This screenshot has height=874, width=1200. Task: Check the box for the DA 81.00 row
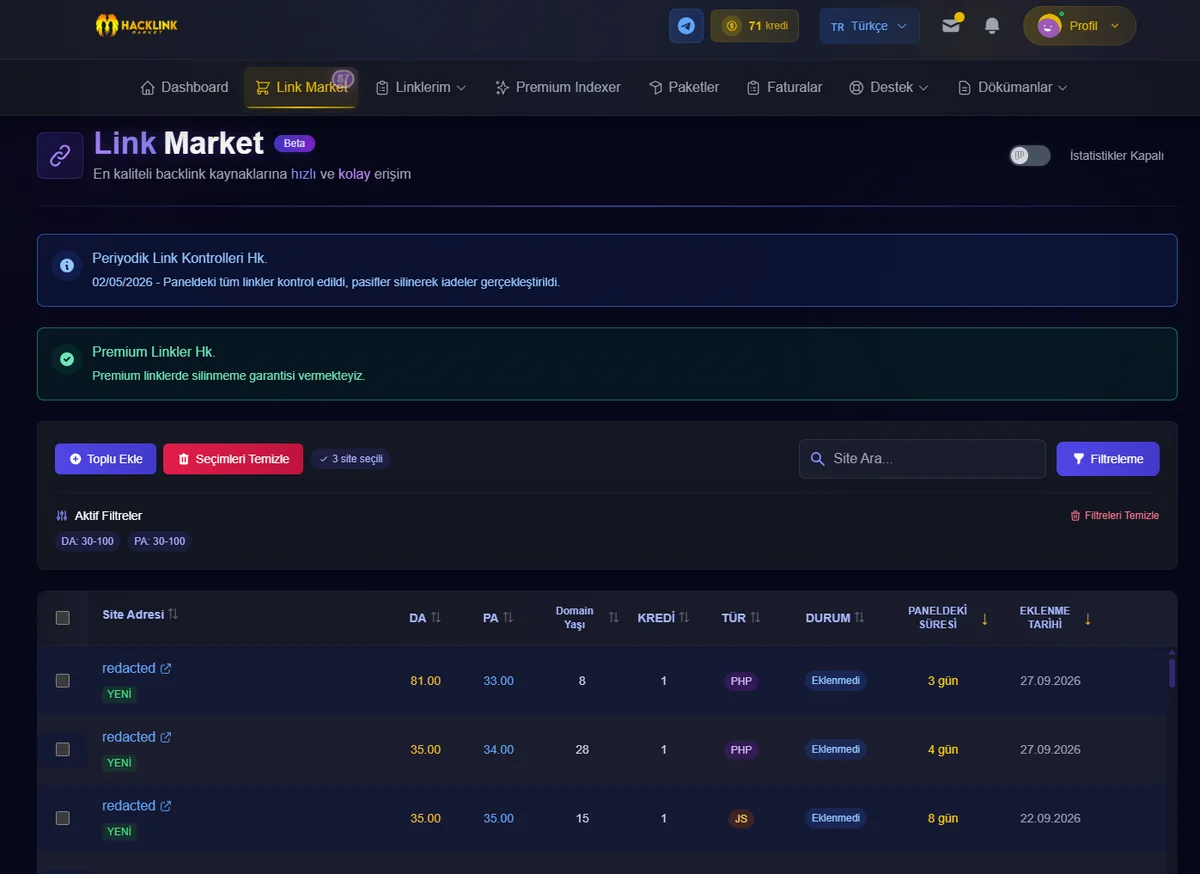(x=63, y=681)
